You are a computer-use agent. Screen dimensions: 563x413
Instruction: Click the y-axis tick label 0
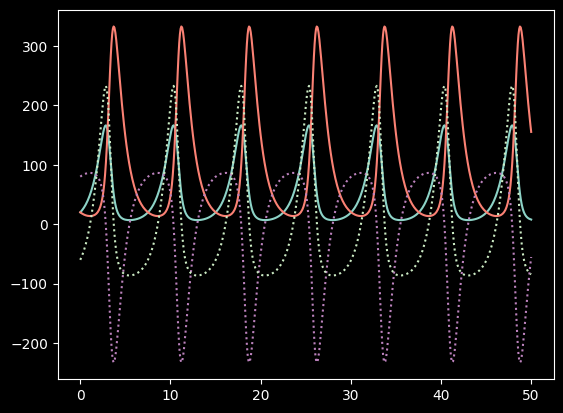point(44,225)
